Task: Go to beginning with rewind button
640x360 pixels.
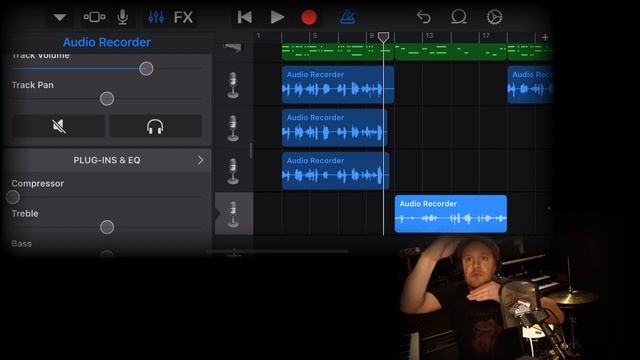Action: pyautogui.click(x=244, y=17)
